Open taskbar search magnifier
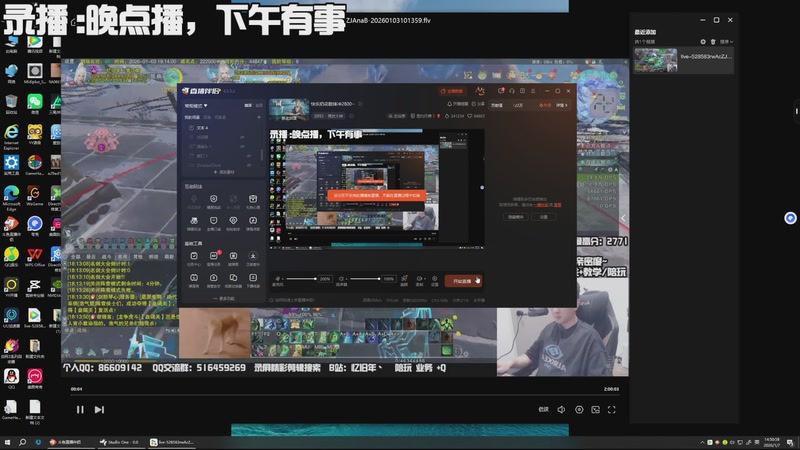 [22, 442]
